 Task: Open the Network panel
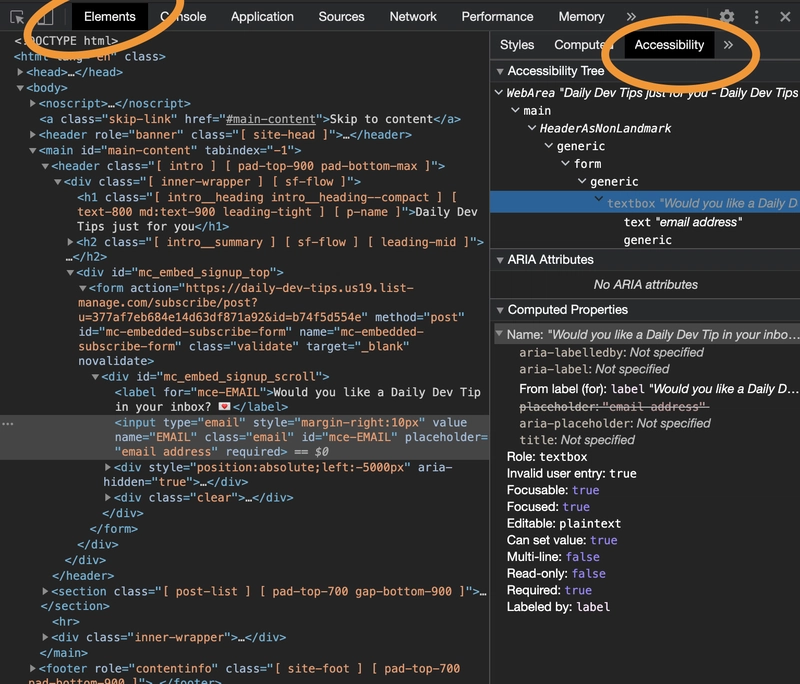click(412, 16)
